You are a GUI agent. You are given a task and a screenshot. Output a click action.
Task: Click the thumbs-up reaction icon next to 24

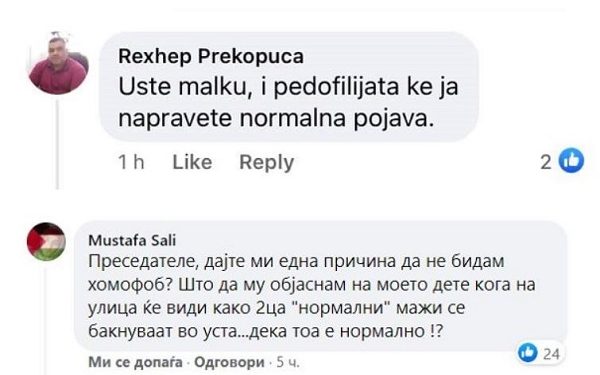pyautogui.click(x=527, y=353)
